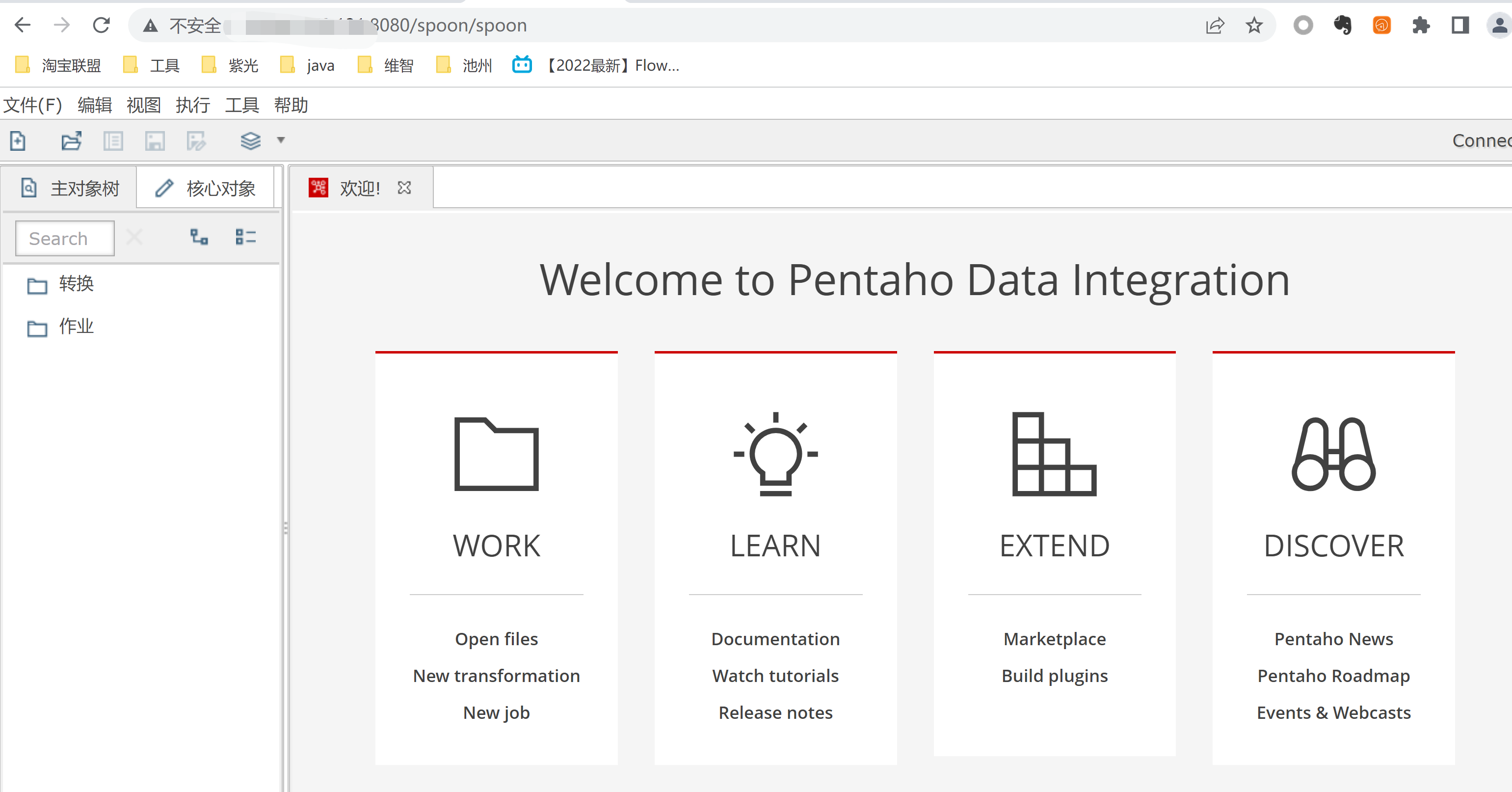The image size is (1512, 792).
Task: Clear the search with the X icon
Action: pos(134,238)
